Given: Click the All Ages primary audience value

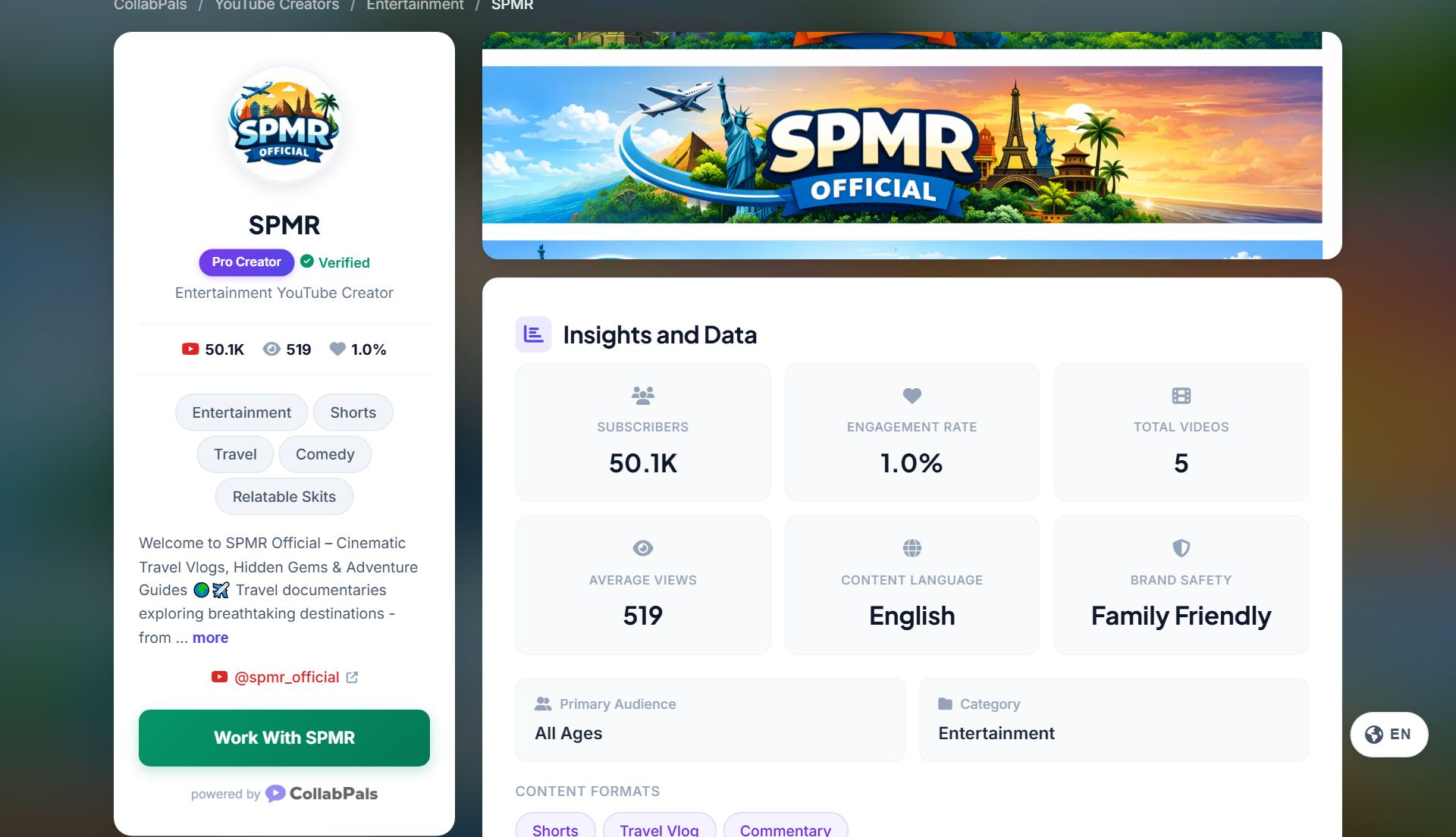Looking at the screenshot, I should [569, 733].
